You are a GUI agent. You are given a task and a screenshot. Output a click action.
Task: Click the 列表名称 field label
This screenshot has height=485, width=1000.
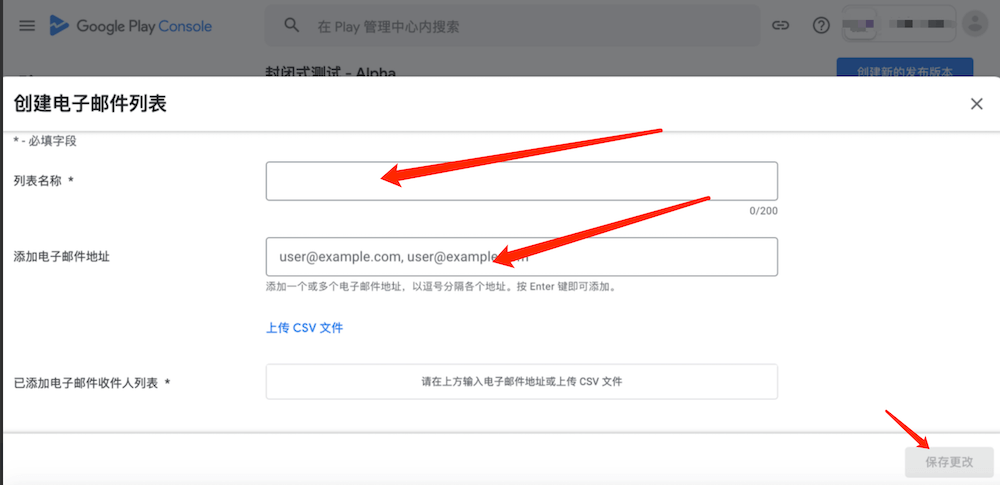(42, 181)
